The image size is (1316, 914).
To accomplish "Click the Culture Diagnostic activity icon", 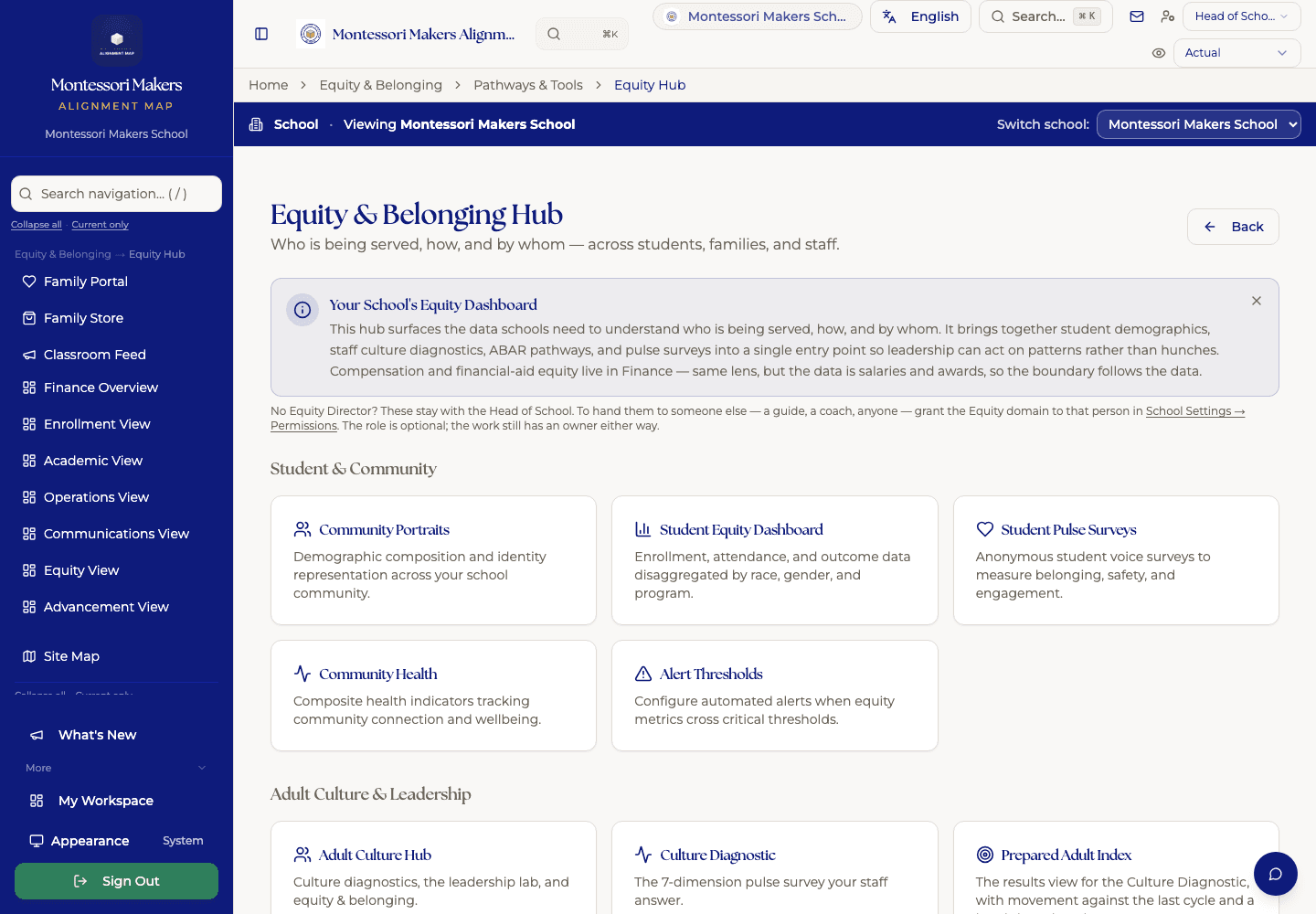I will [x=643, y=855].
